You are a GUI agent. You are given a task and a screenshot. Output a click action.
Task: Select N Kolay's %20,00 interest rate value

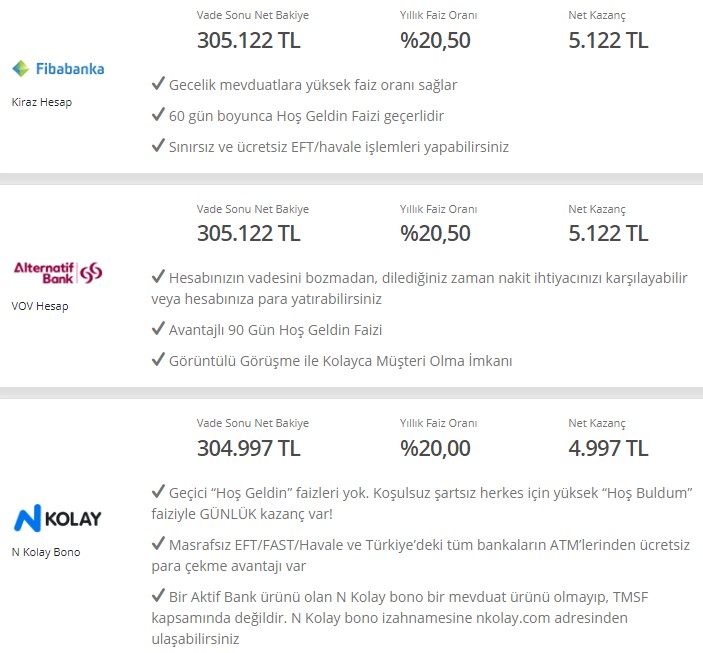point(435,448)
